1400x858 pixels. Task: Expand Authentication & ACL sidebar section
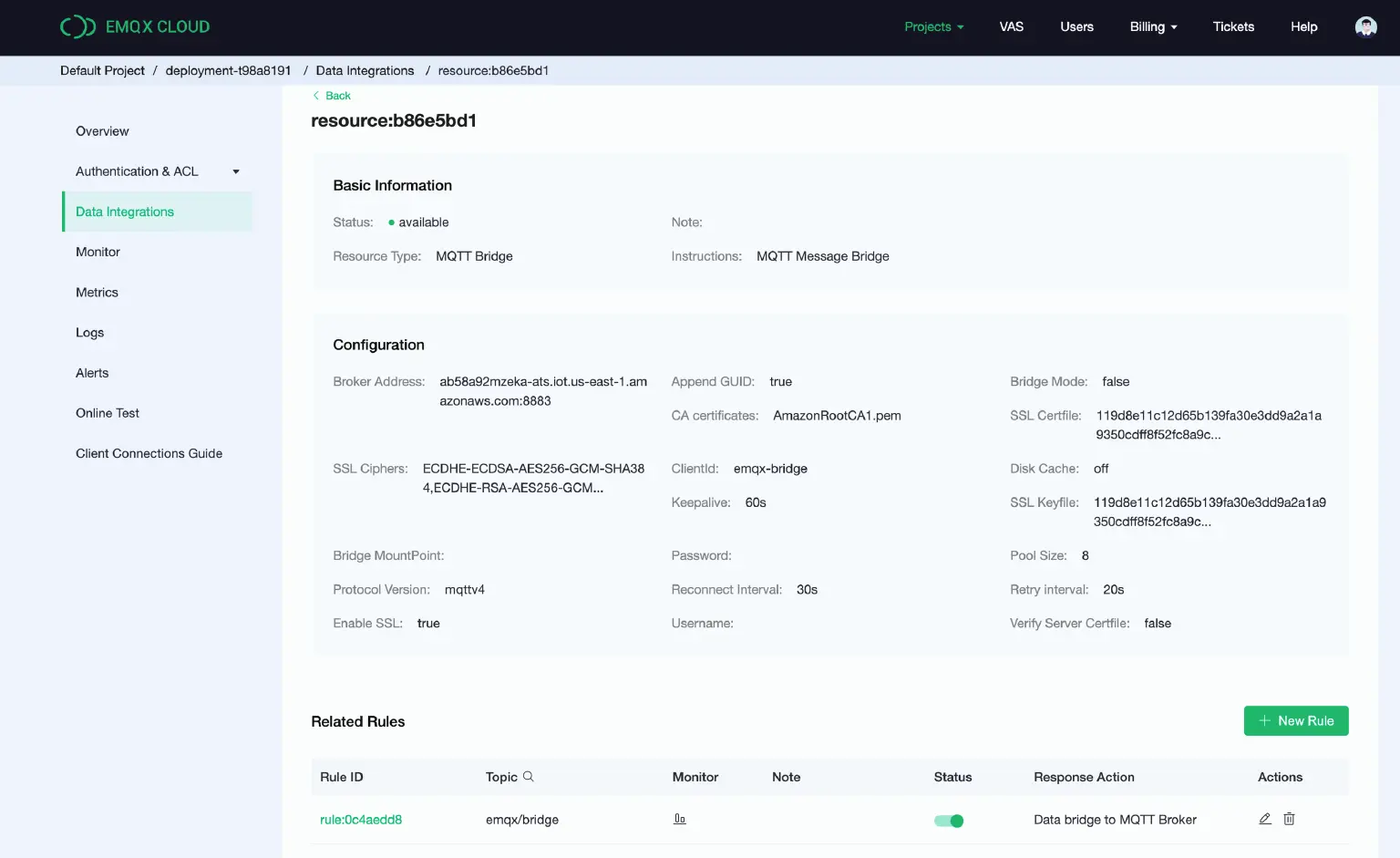157,171
